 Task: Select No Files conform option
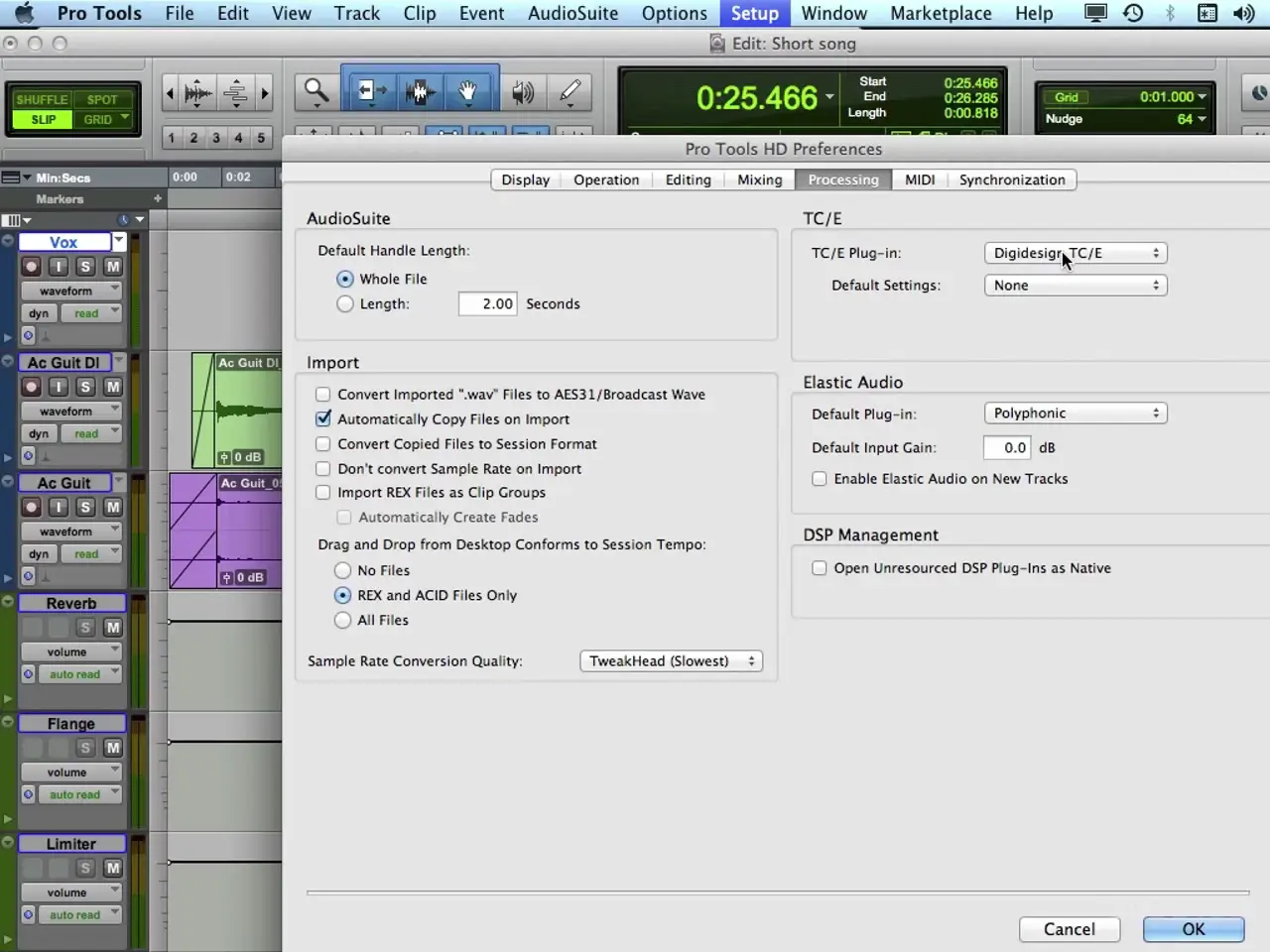click(x=342, y=570)
